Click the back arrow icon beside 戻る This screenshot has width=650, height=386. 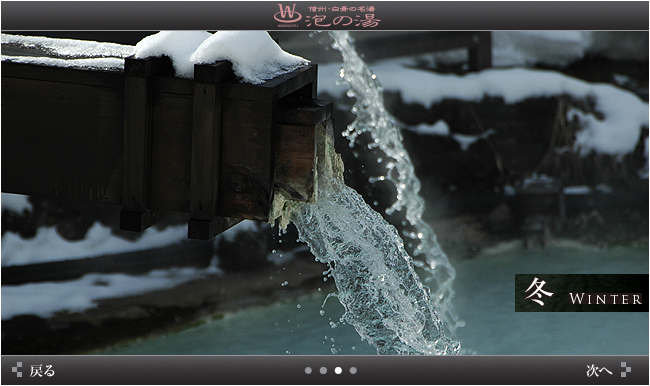coord(17,369)
